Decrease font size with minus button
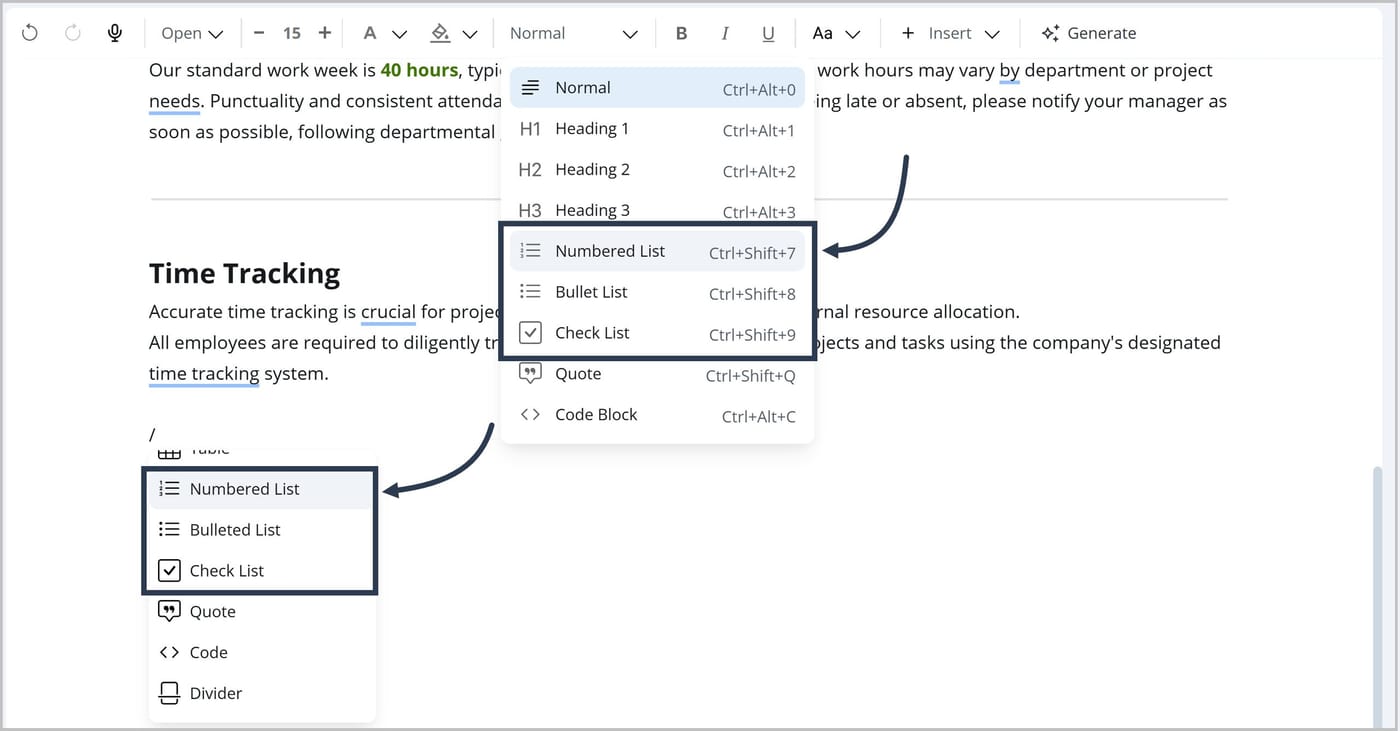Screen dimensions: 1400x731 (259, 33)
